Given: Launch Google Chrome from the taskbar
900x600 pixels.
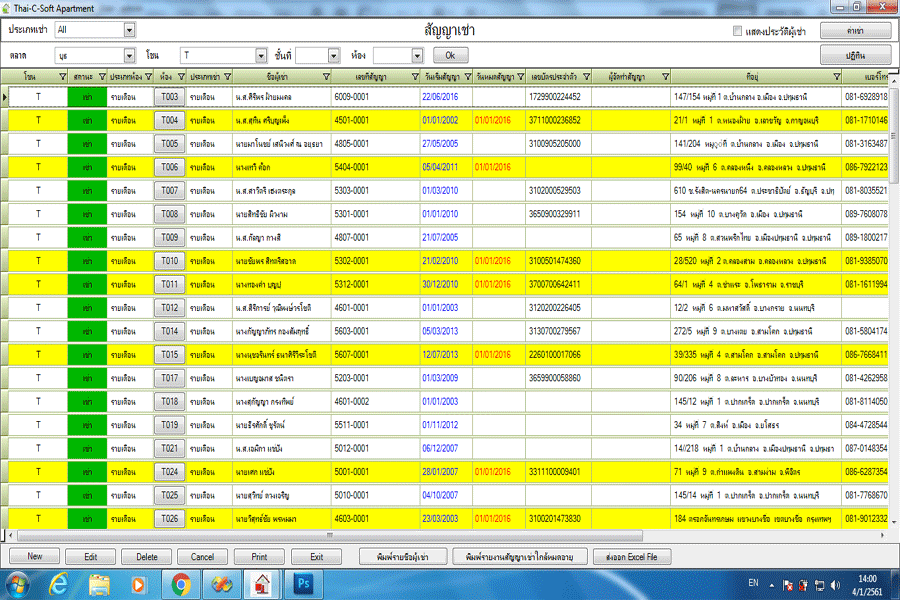Looking at the screenshot, I should pyautogui.click(x=181, y=583).
